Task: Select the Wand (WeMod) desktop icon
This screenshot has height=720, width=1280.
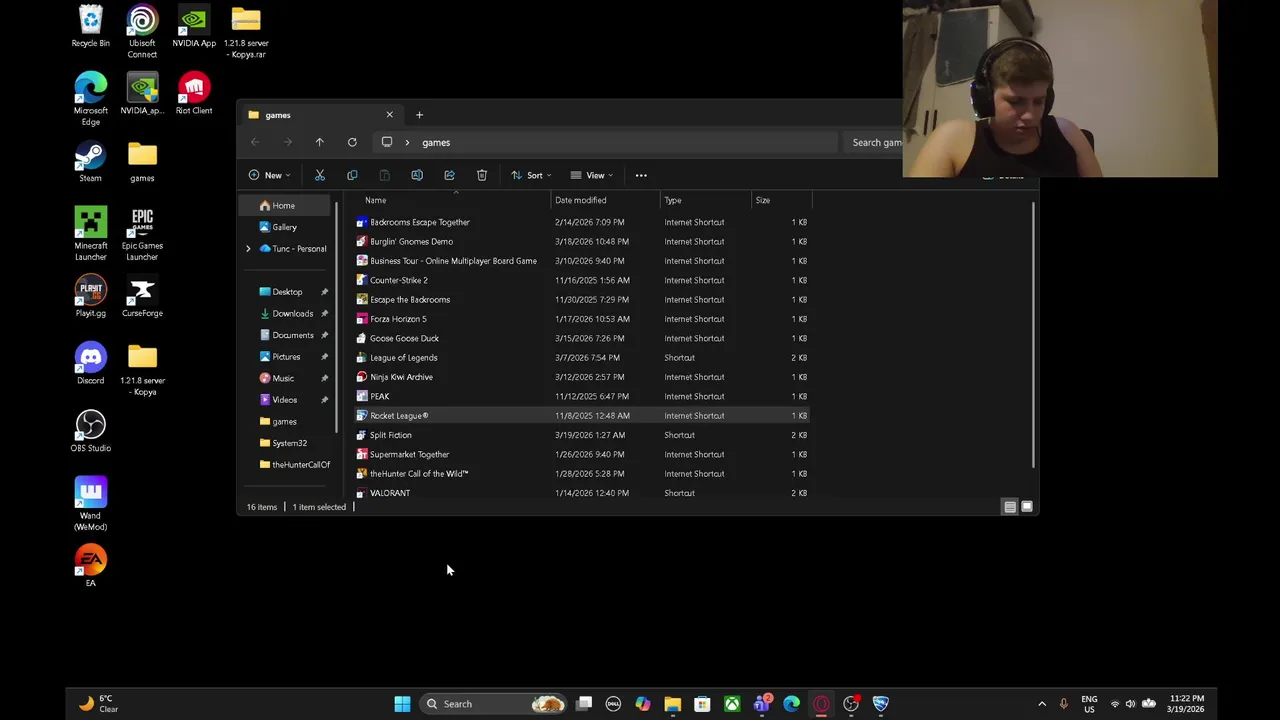Action: 90,504
